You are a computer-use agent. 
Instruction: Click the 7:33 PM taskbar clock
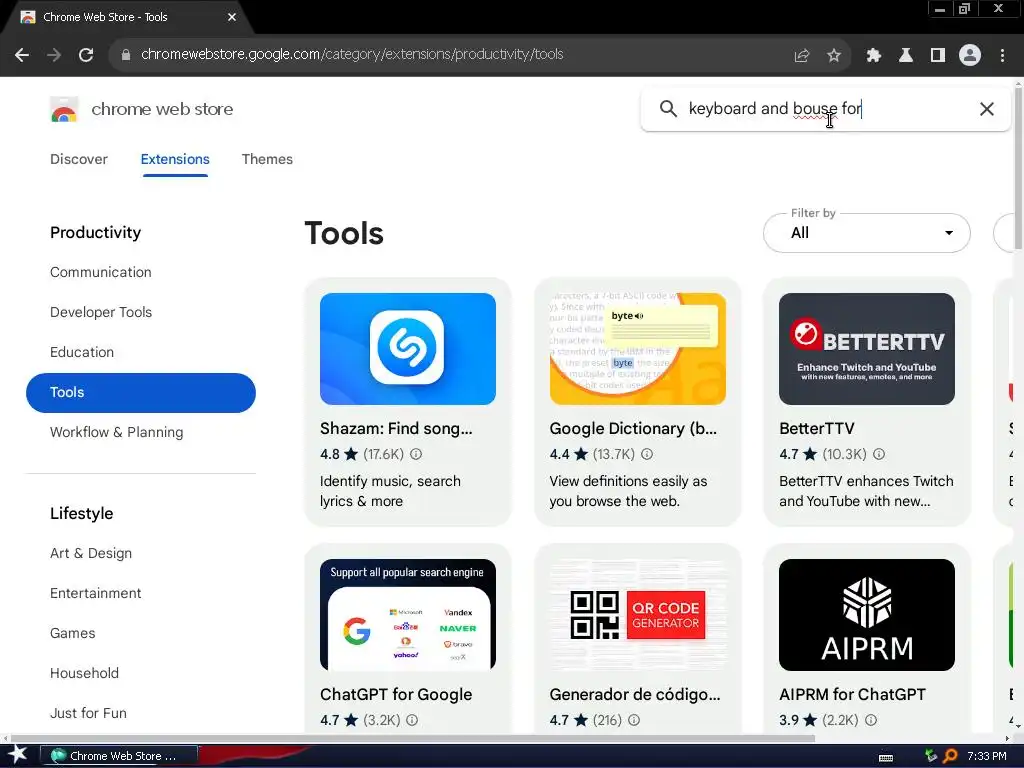point(987,756)
